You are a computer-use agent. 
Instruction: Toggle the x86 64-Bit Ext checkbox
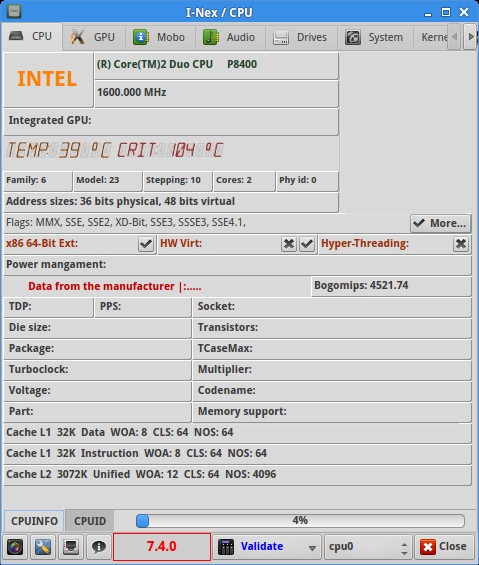click(x=146, y=244)
